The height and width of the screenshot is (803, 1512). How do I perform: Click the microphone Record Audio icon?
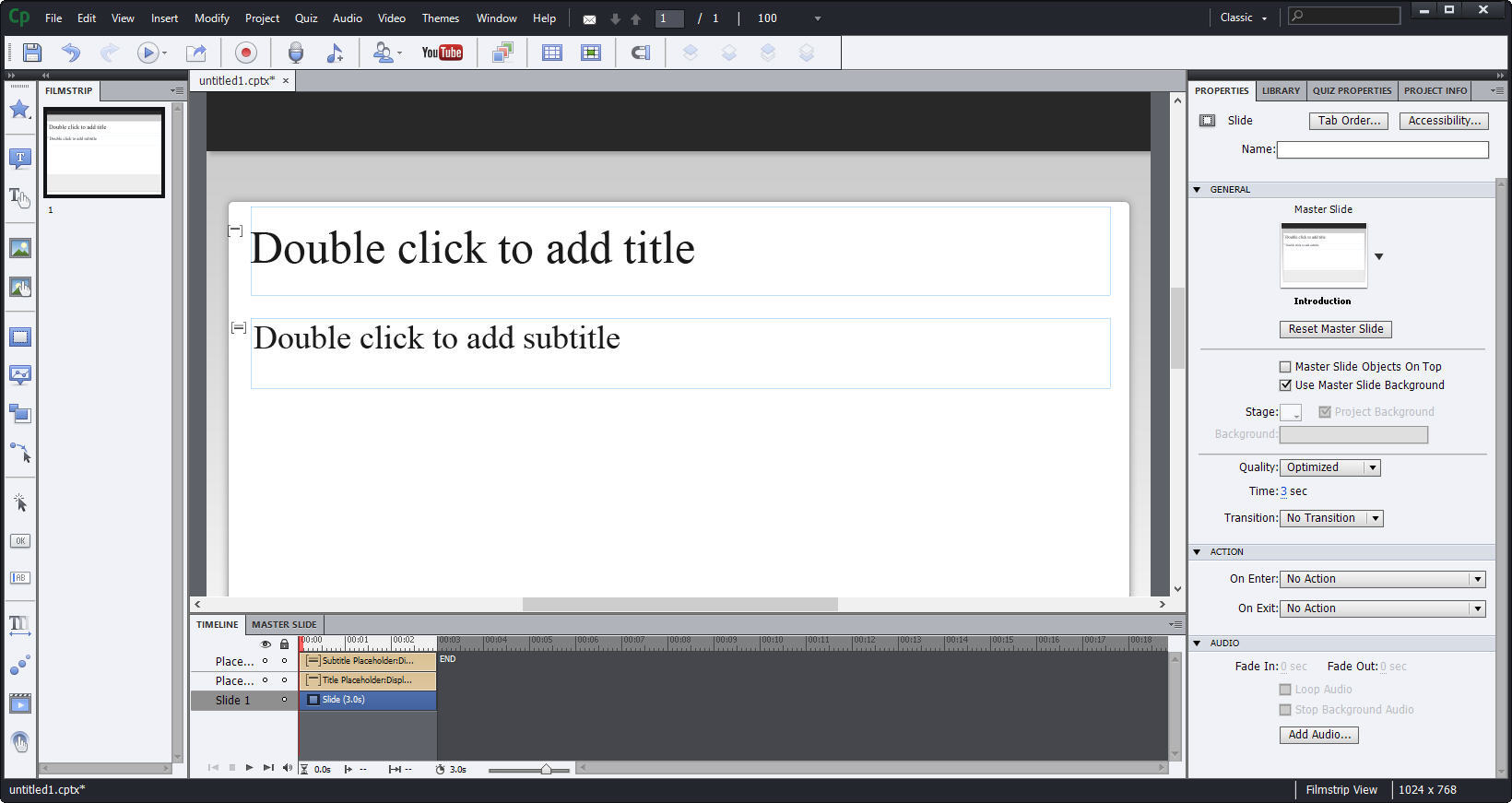point(295,53)
